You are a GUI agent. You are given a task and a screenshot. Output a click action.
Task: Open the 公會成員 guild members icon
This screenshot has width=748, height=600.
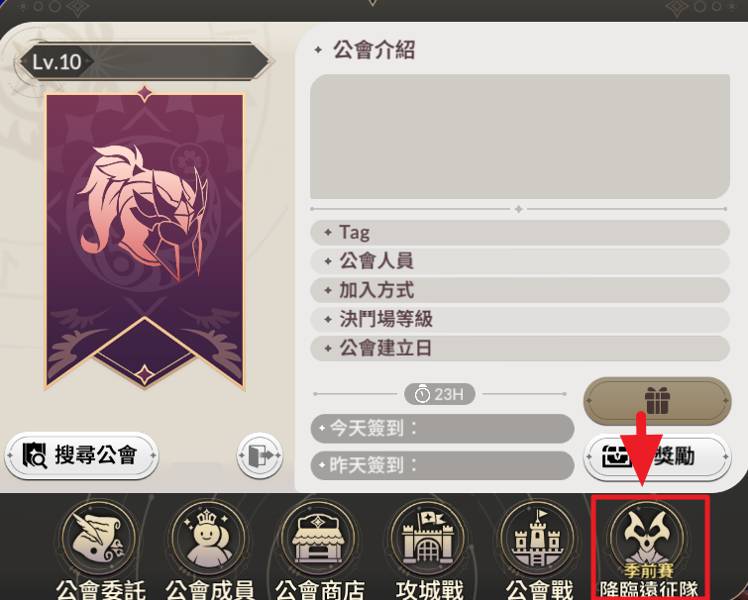coord(209,538)
